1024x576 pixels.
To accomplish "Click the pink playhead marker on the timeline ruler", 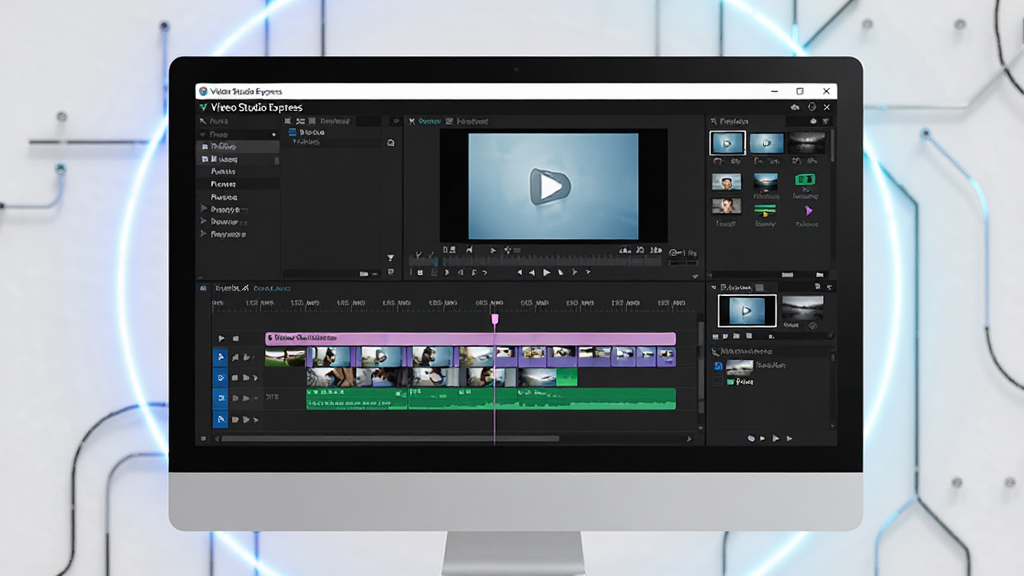I will tap(494, 319).
